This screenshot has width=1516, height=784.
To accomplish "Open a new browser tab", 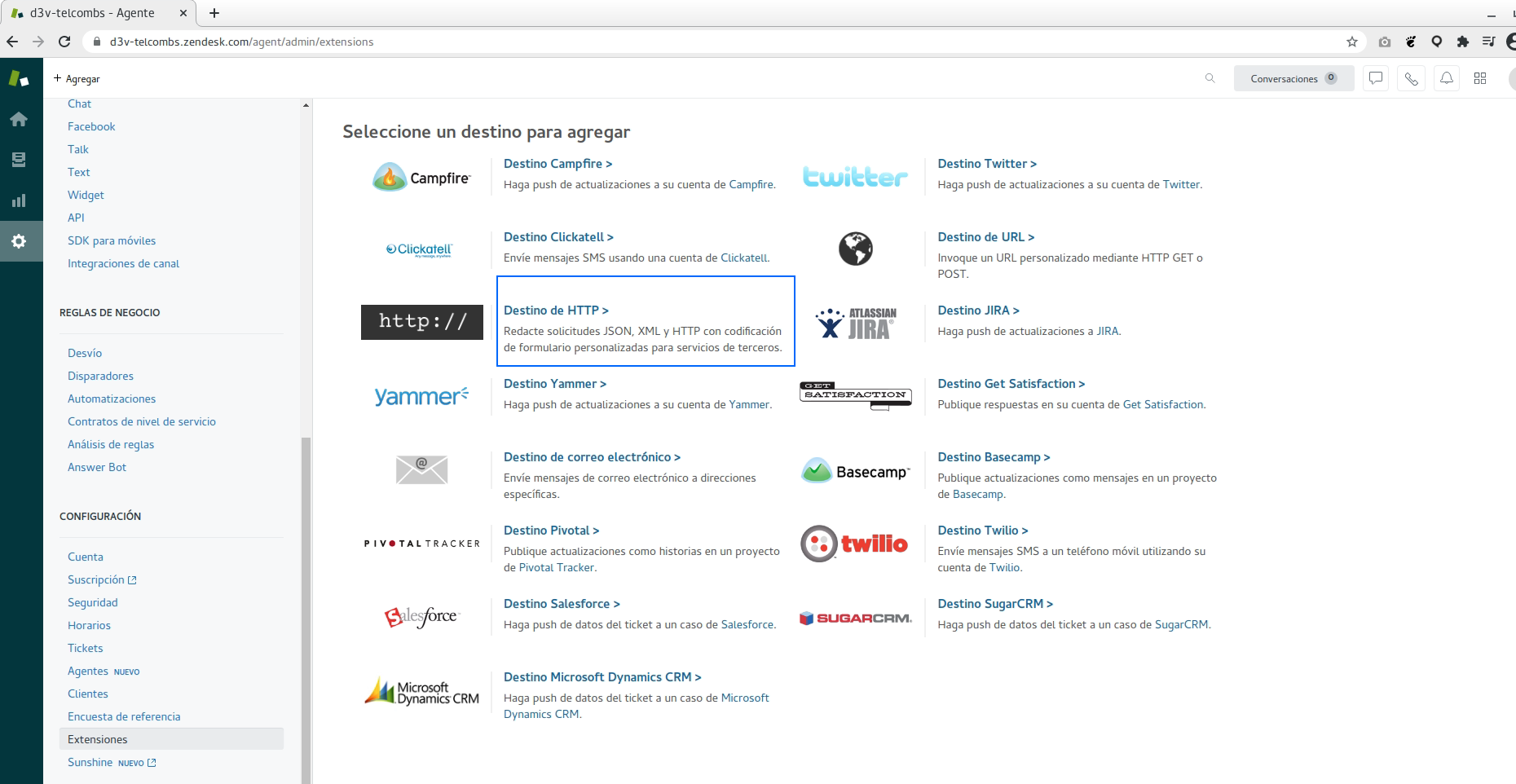I will coord(214,13).
